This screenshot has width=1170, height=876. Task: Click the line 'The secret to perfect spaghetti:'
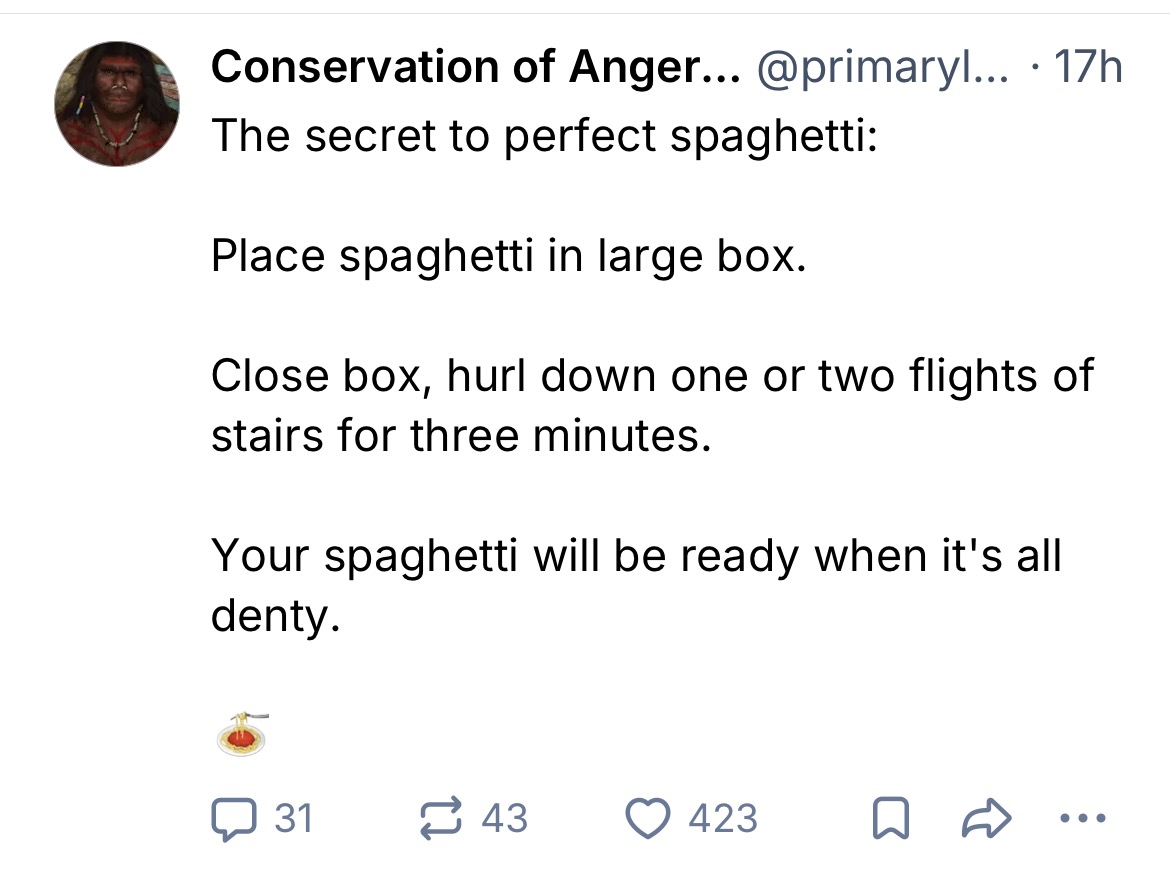coord(544,135)
